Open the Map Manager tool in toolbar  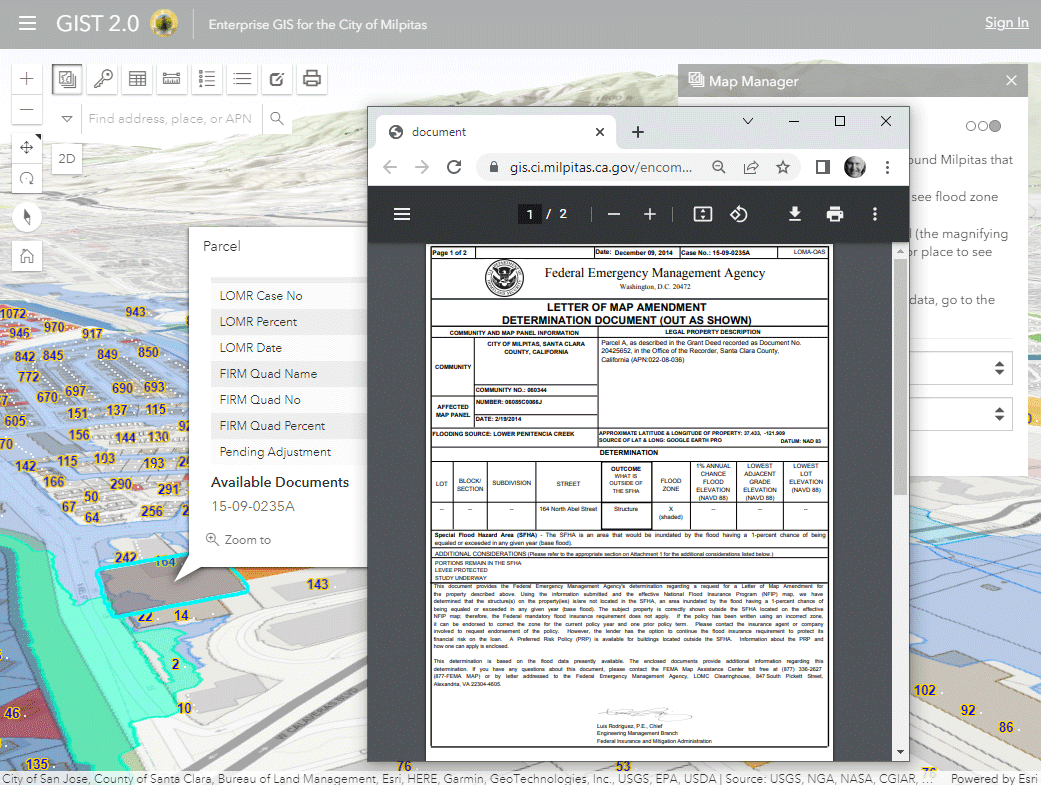click(66, 79)
